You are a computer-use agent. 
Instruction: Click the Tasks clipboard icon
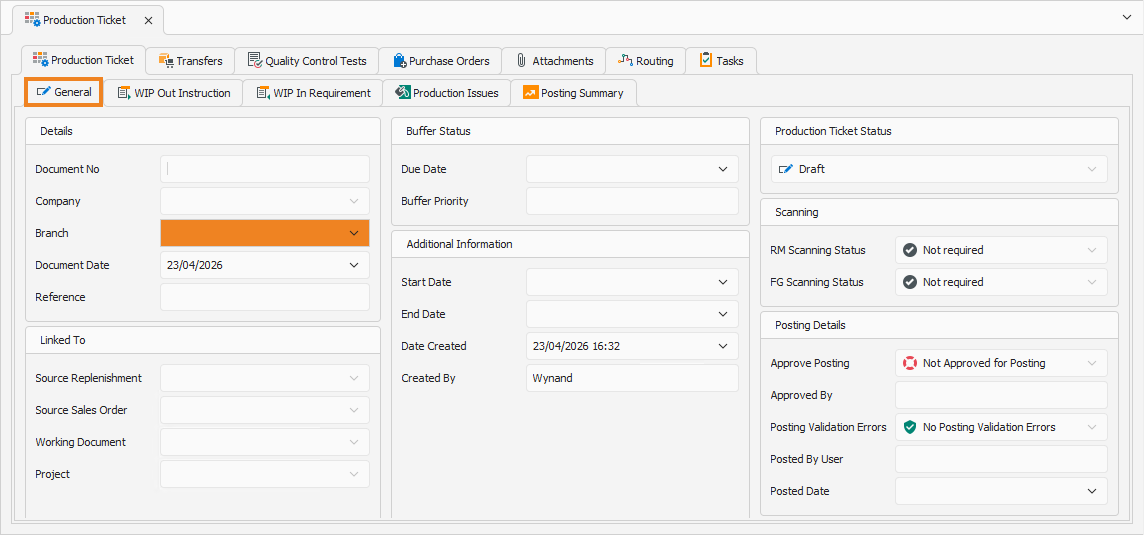tap(706, 60)
